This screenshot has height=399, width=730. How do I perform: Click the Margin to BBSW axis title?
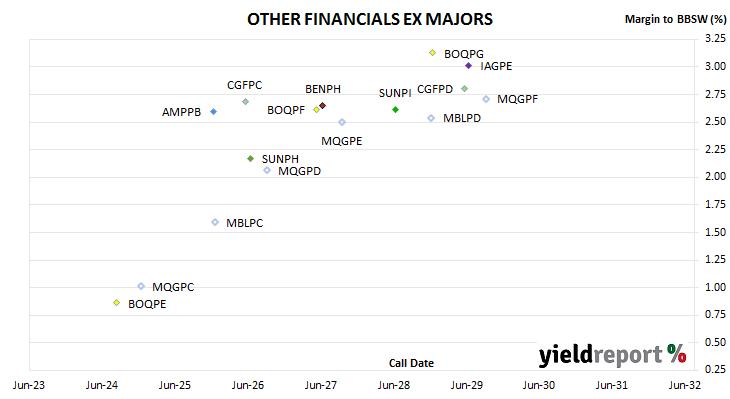point(675,19)
